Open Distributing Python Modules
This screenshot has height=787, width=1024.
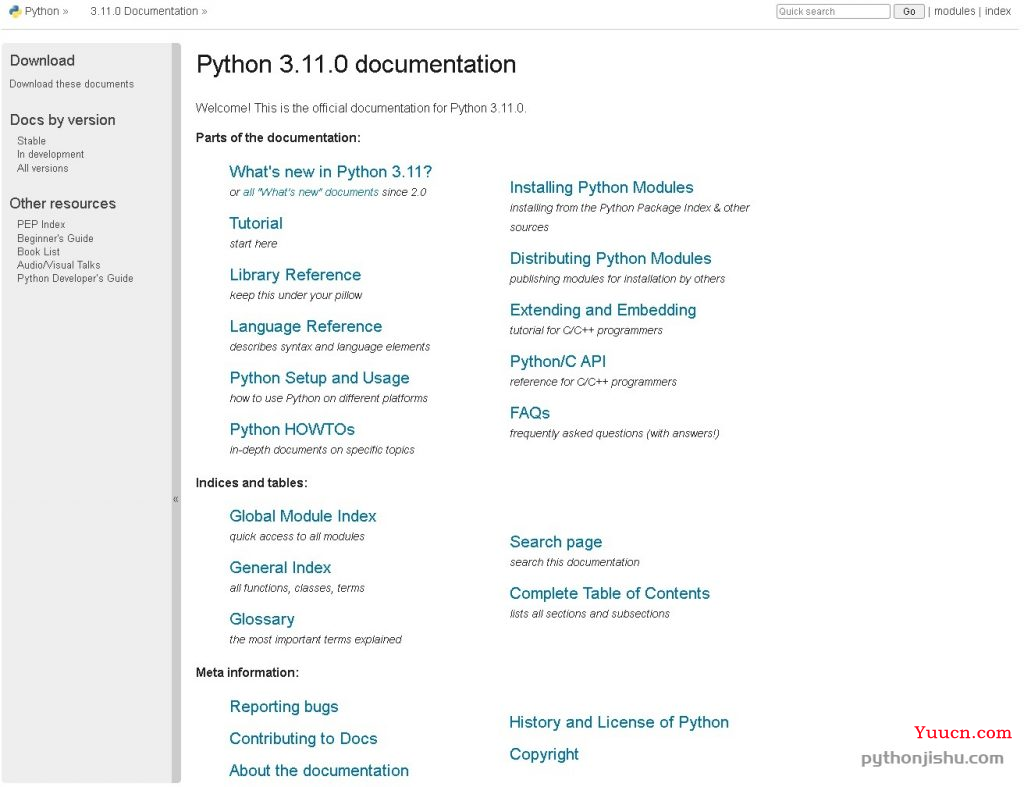[611, 259]
